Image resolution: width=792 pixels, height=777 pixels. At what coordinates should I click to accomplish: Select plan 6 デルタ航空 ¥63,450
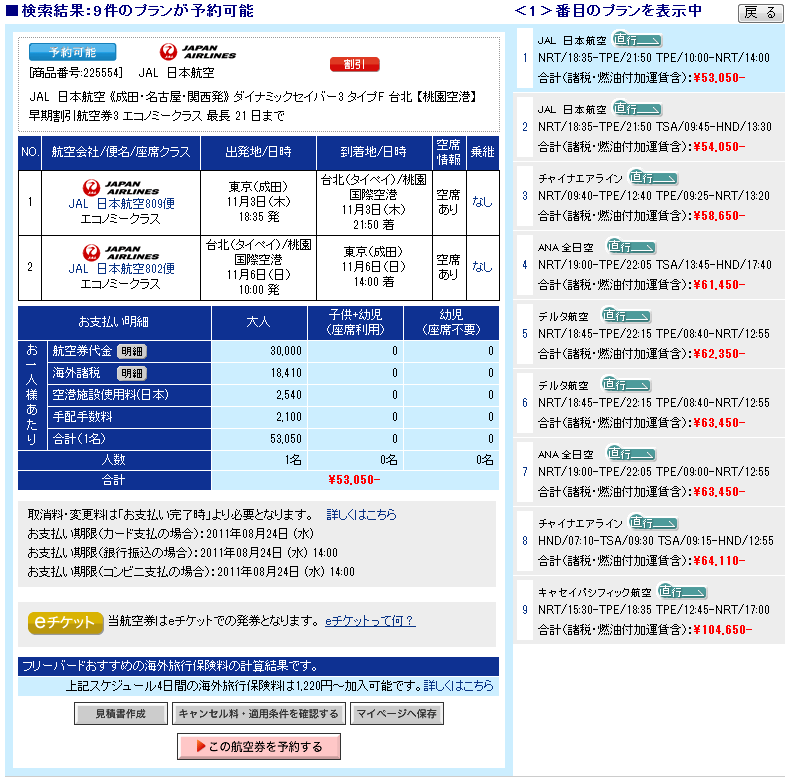pyautogui.click(x=649, y=404)
